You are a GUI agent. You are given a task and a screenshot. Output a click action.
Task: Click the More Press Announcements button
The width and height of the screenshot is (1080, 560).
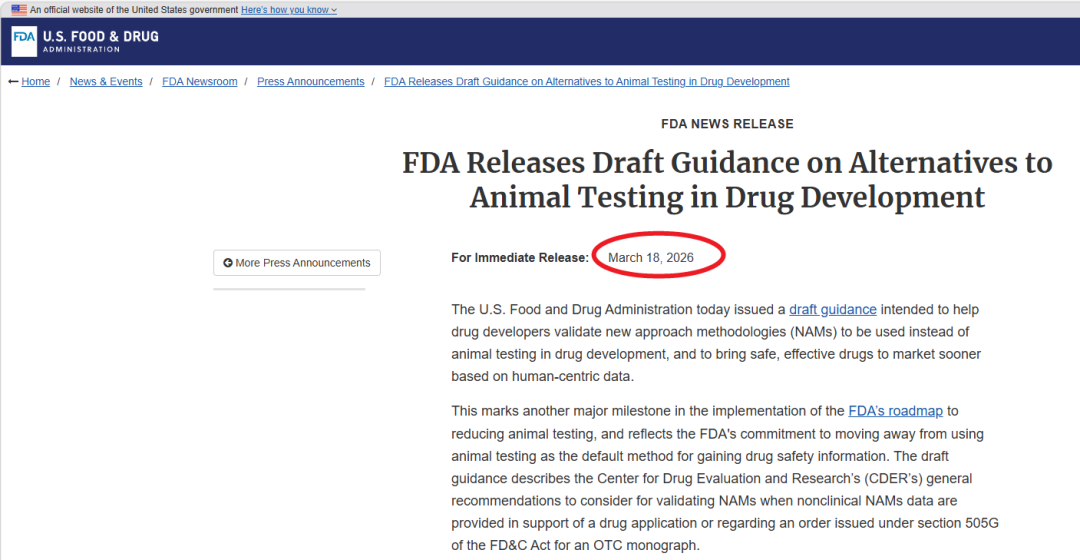coord(297,263)
